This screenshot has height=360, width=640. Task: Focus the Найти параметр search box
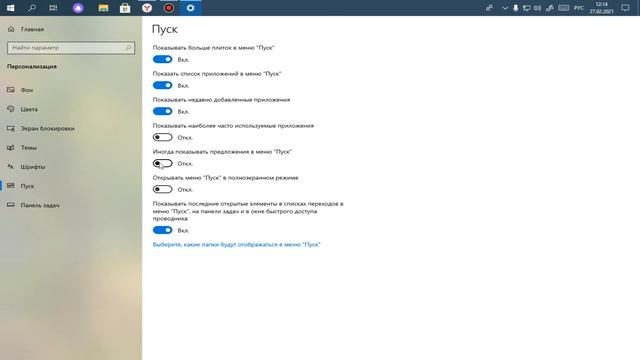(x=71, y=48)
